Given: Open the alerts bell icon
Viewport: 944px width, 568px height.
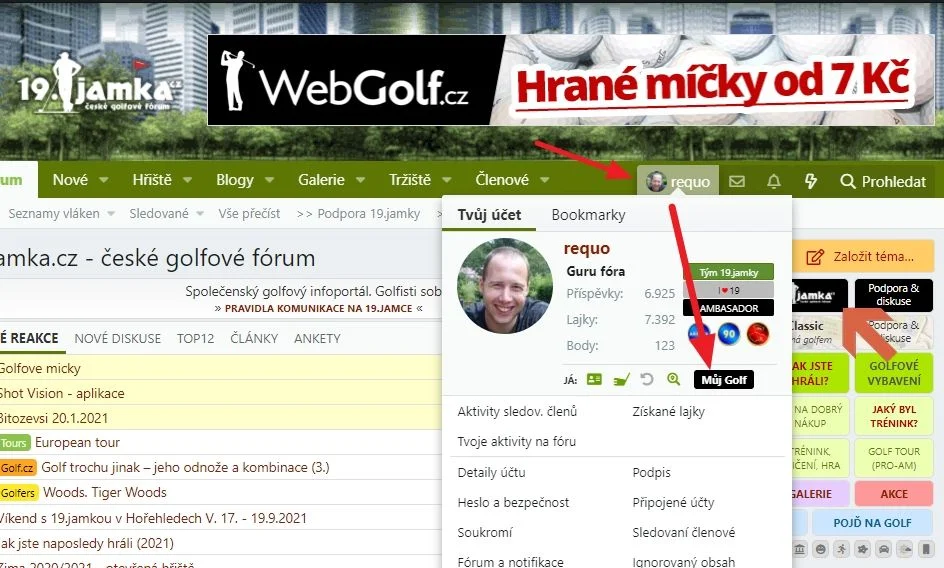Looking at the screenshot, I should point(774,181).
